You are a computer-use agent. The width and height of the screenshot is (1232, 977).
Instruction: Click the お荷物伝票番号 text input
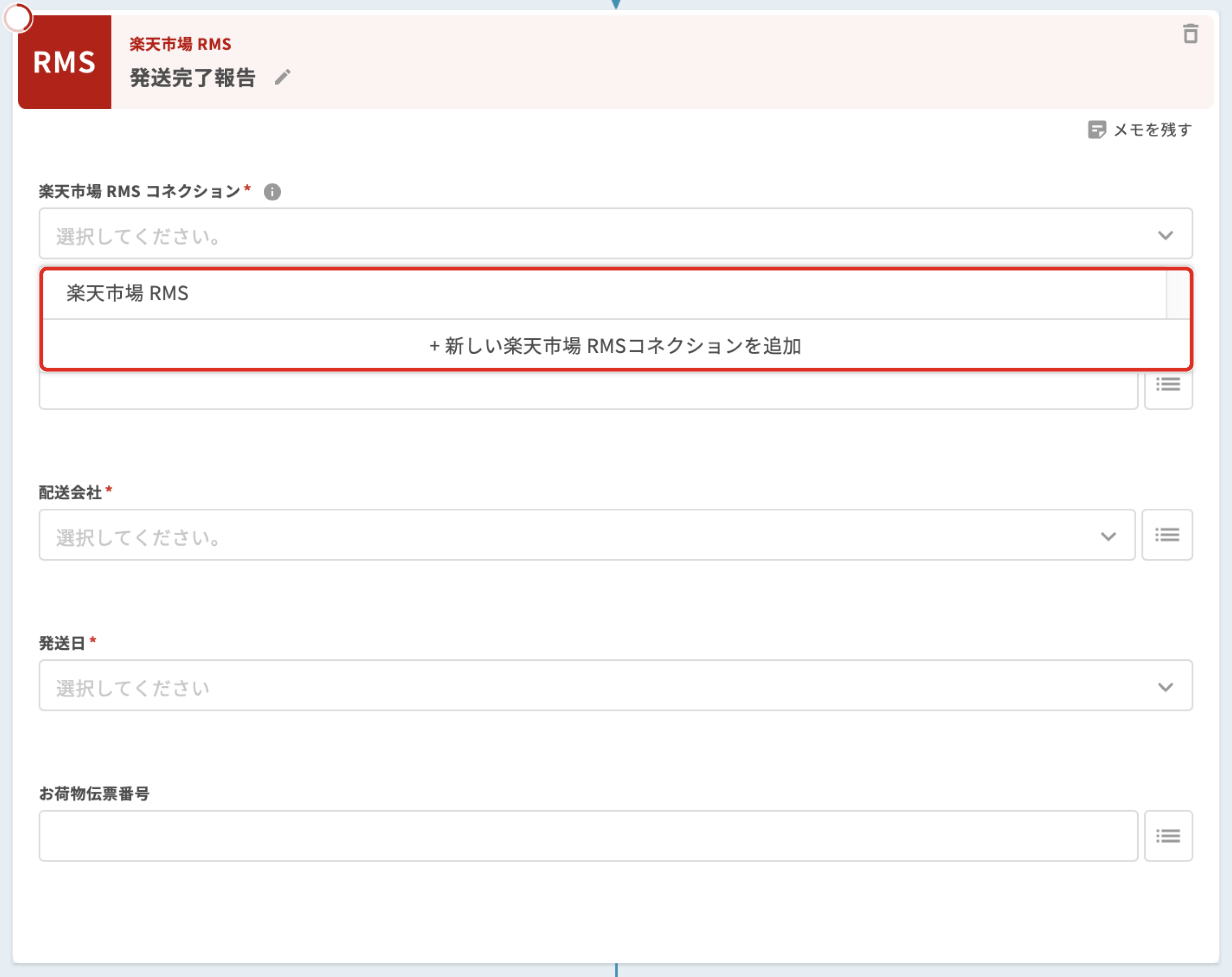click(x=588, y=836)
